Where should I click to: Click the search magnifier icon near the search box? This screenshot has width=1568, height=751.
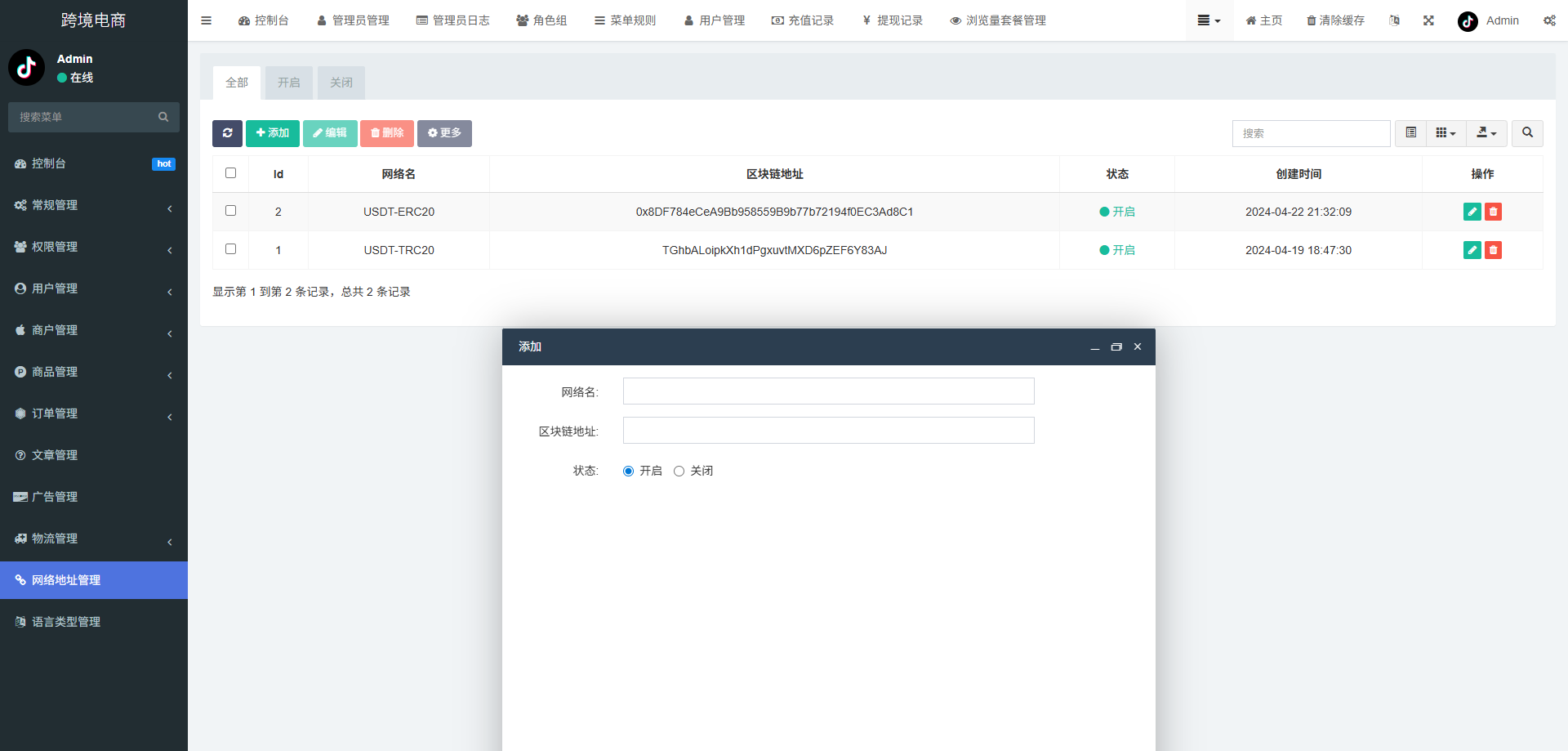pos(1526,133)
